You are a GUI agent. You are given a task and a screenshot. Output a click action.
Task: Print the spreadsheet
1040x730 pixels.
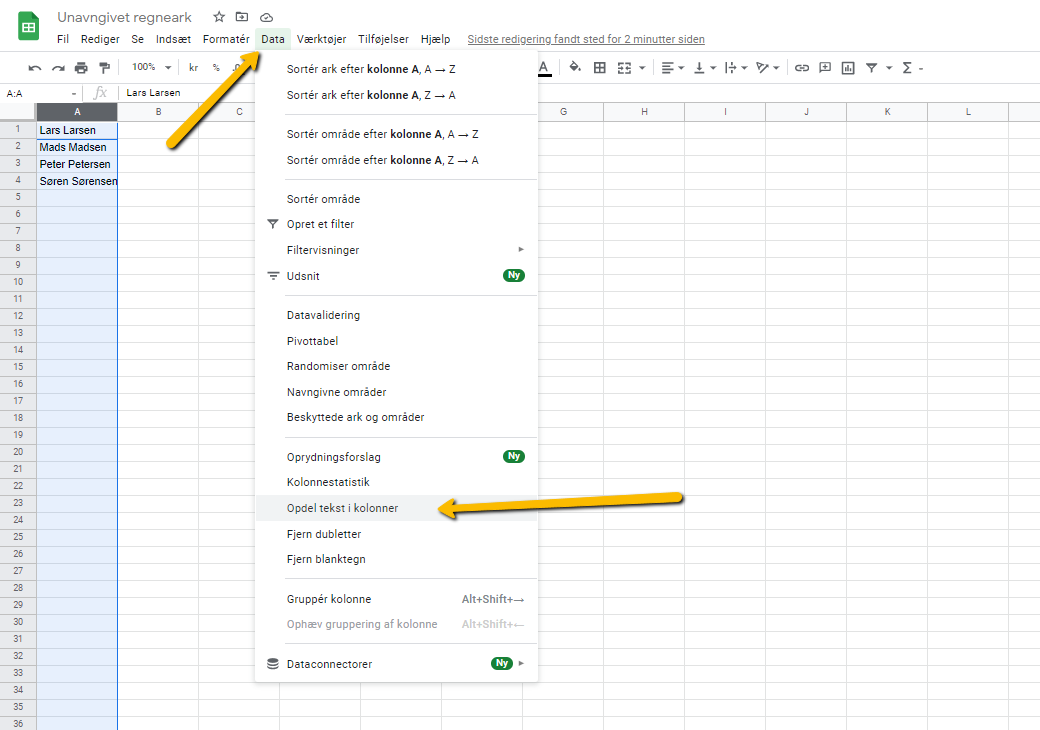[80, 67]
